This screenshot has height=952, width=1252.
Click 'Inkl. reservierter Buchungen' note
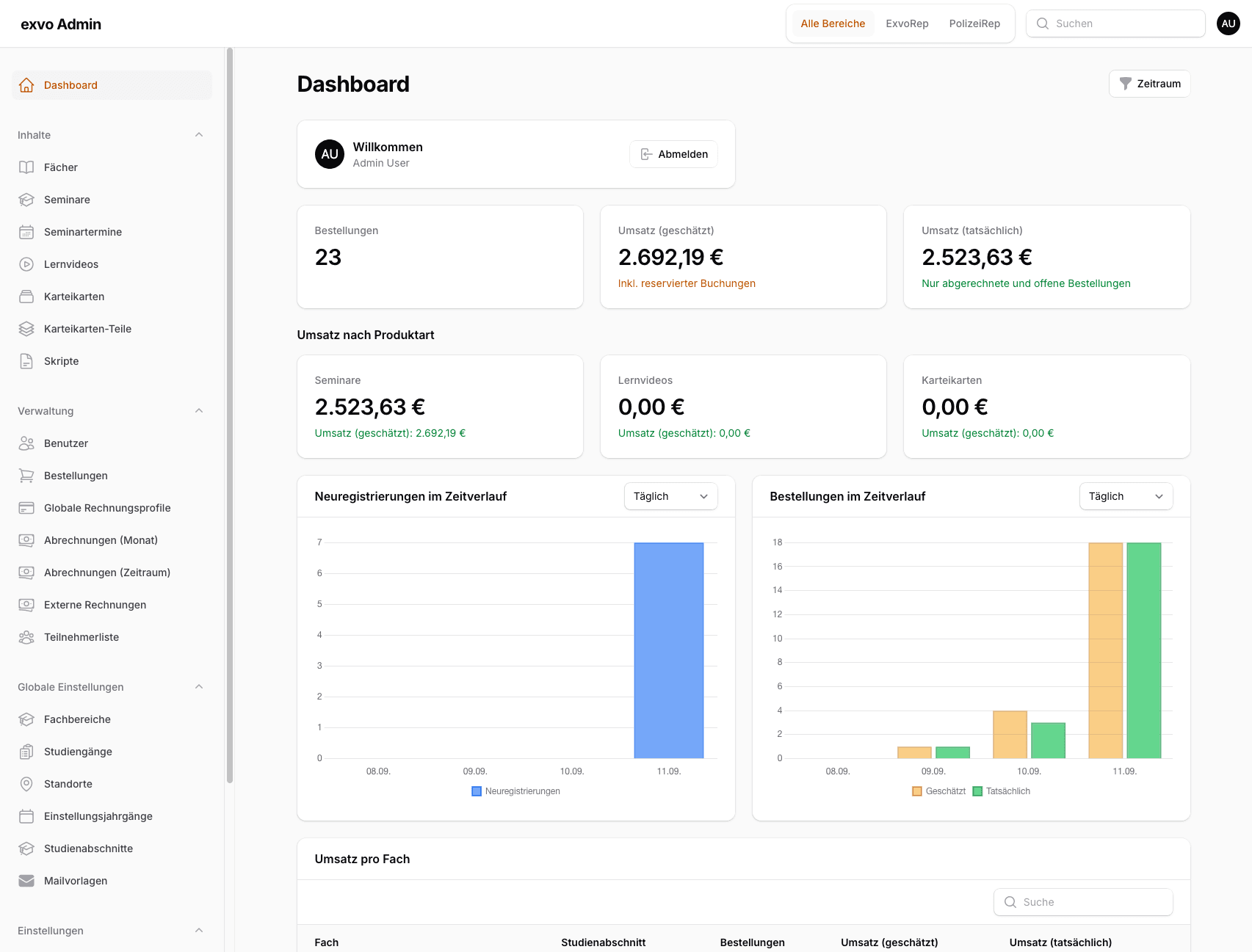687,283
